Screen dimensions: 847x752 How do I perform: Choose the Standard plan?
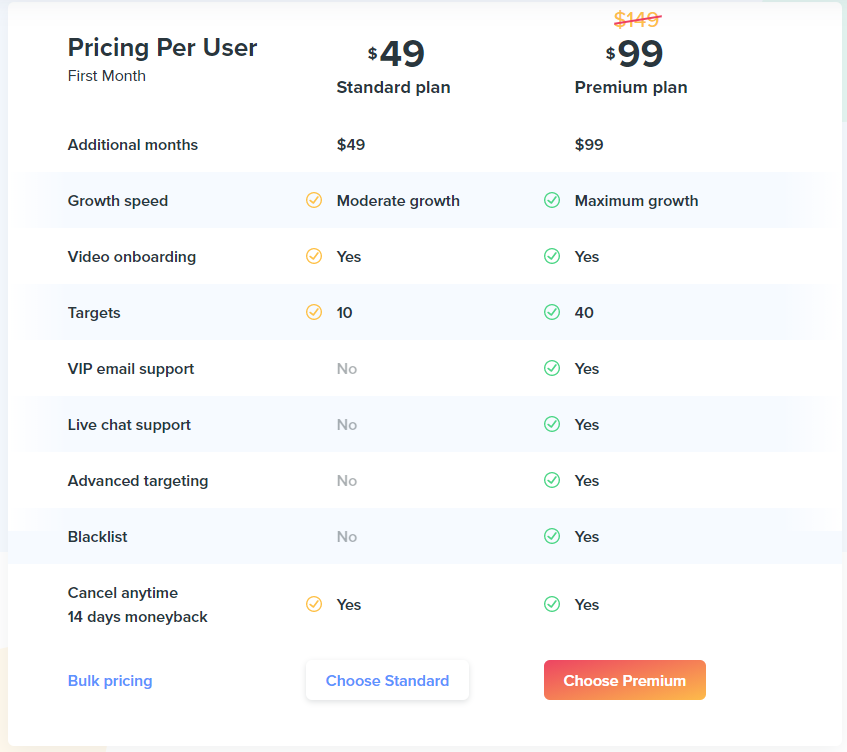[x=387, y=680]
